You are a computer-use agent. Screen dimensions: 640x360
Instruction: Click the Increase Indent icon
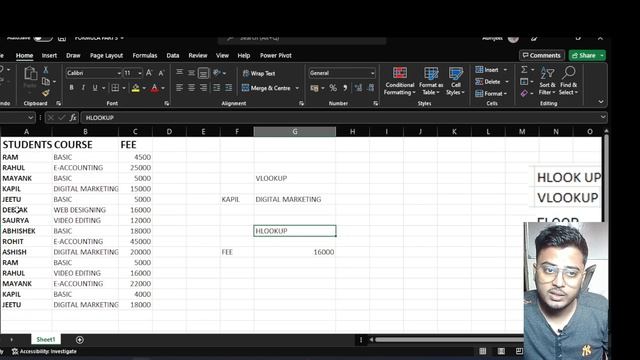tap(229, 88)
